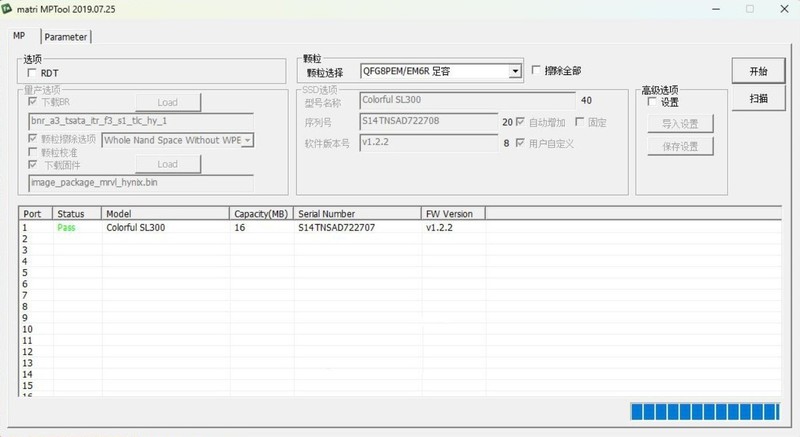Click the 保存设置 button
This screenshot has height=437, width=800.
pyautogui.click(x=680, y=146)
